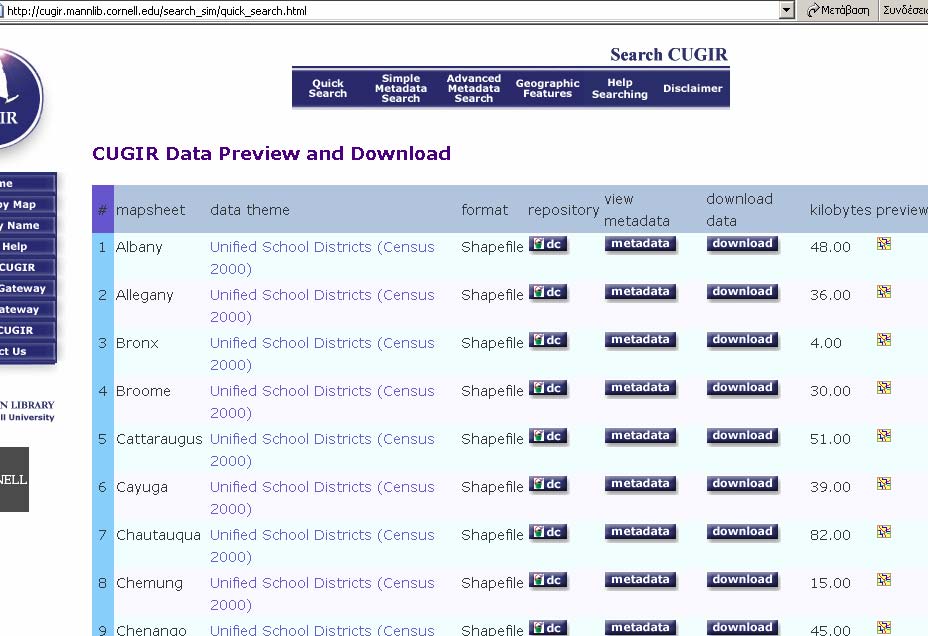View metadata for the Albany row
Viewport: 928px width, 636px height.
pyautogui.click(x=640, y=244)
